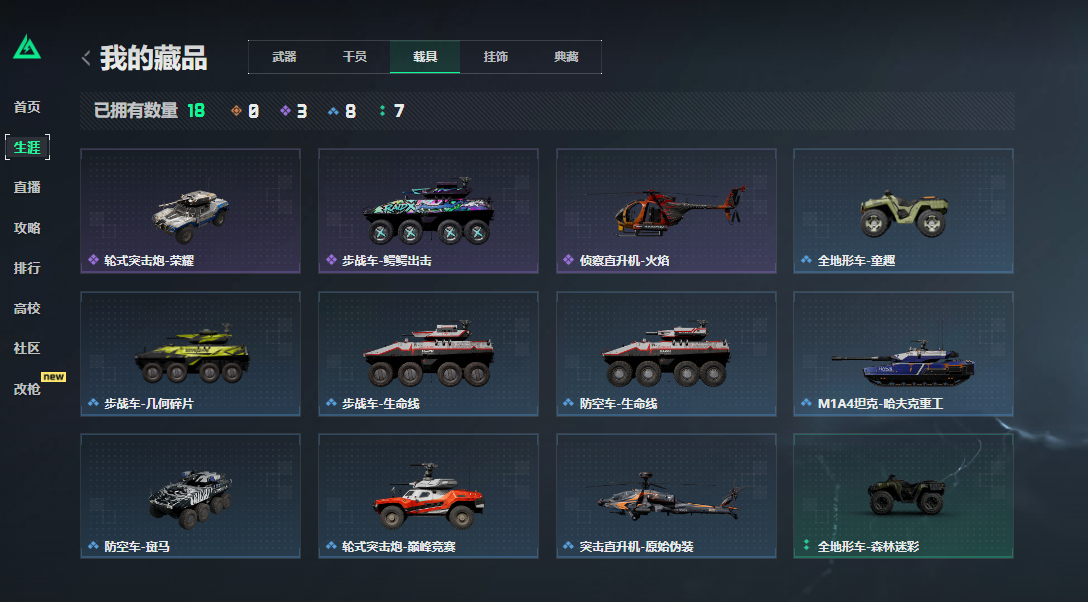
Task: Click the green triangle logo icon
Action: point(27,47)
